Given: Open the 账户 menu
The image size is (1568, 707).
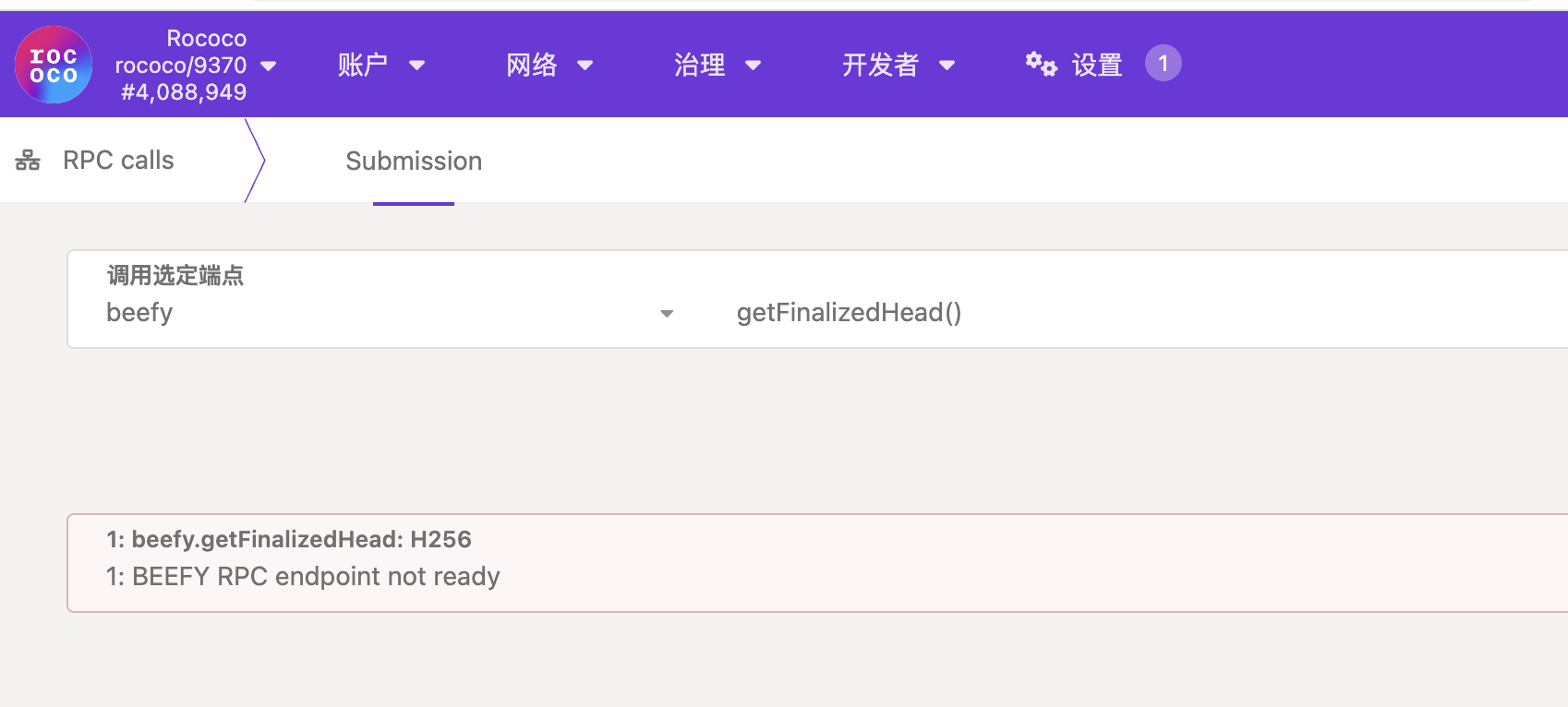Looking at the screenshot, I should point(363,64).
